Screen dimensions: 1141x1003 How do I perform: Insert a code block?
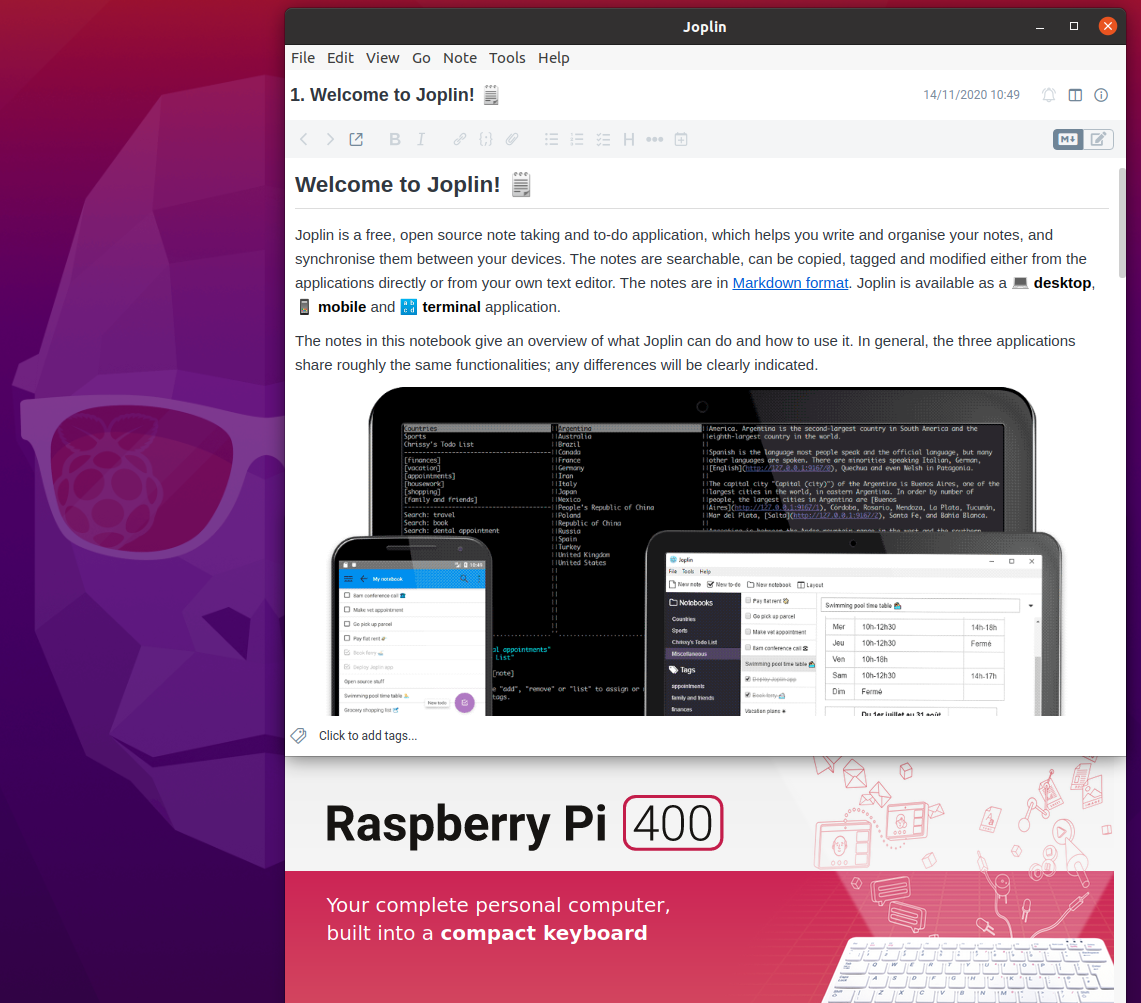(485, 139)
